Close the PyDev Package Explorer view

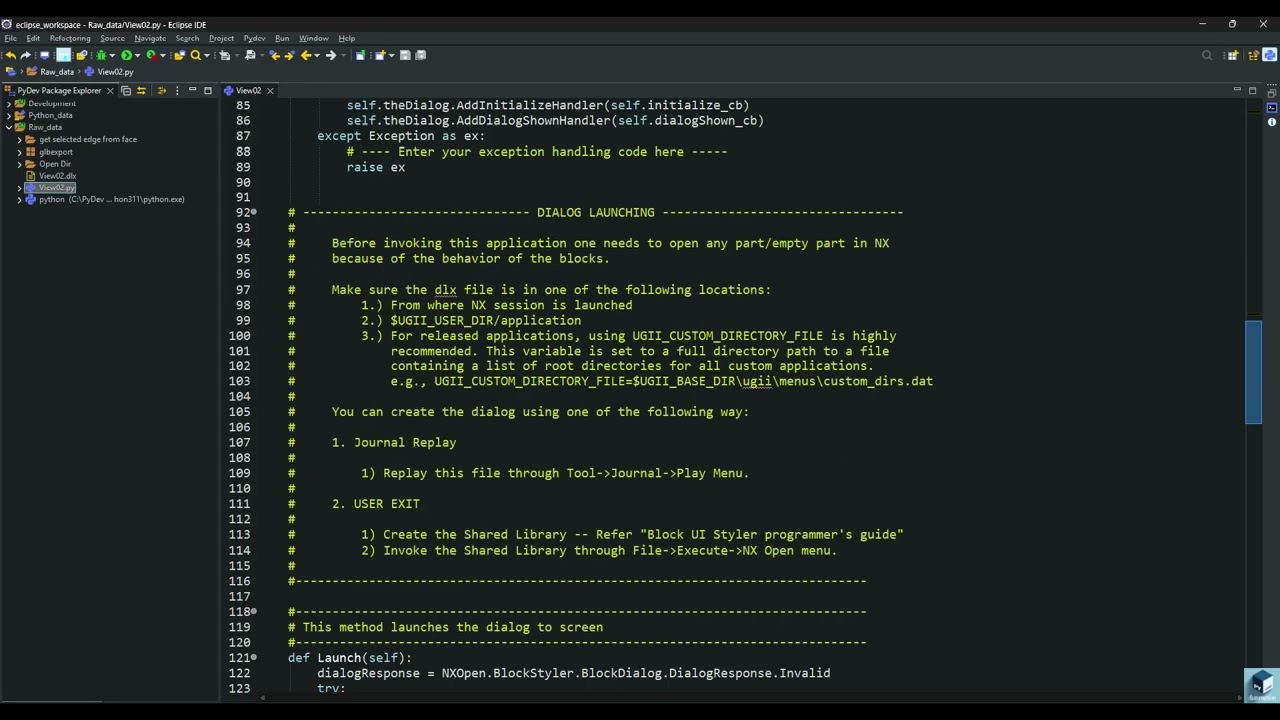click(x=110, y=90)
